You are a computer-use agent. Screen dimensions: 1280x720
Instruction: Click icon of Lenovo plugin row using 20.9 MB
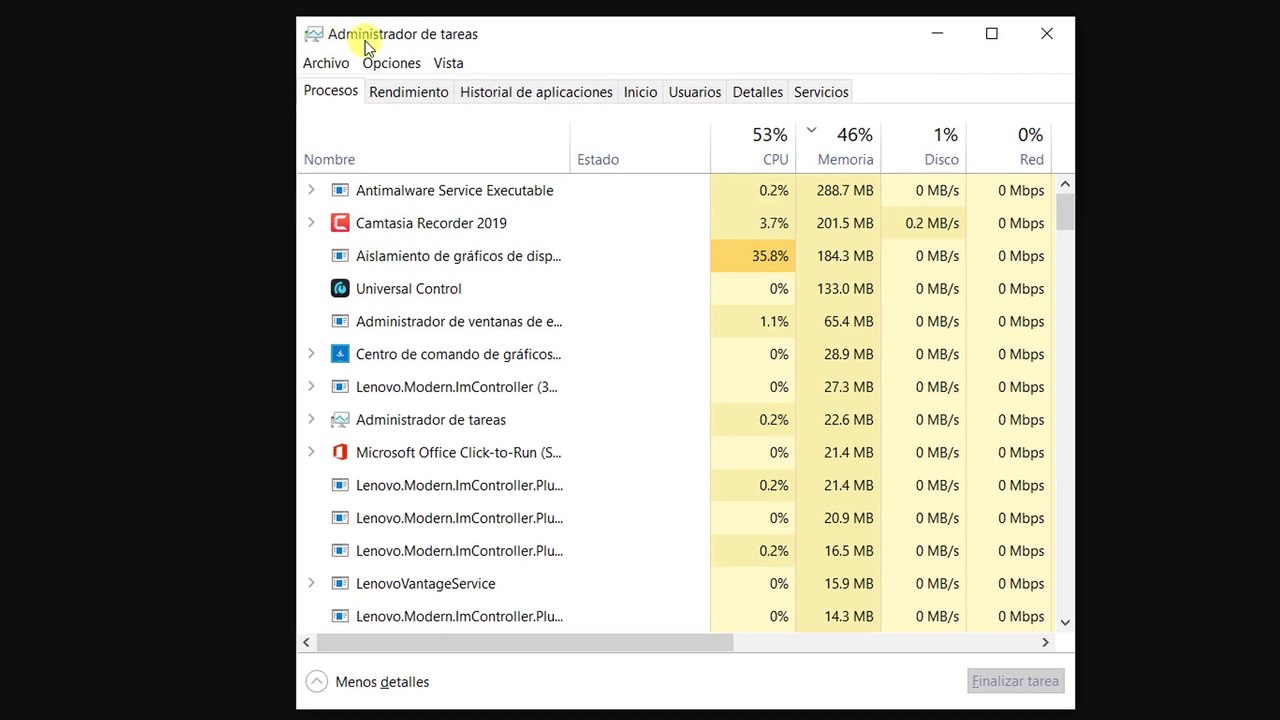340,518
